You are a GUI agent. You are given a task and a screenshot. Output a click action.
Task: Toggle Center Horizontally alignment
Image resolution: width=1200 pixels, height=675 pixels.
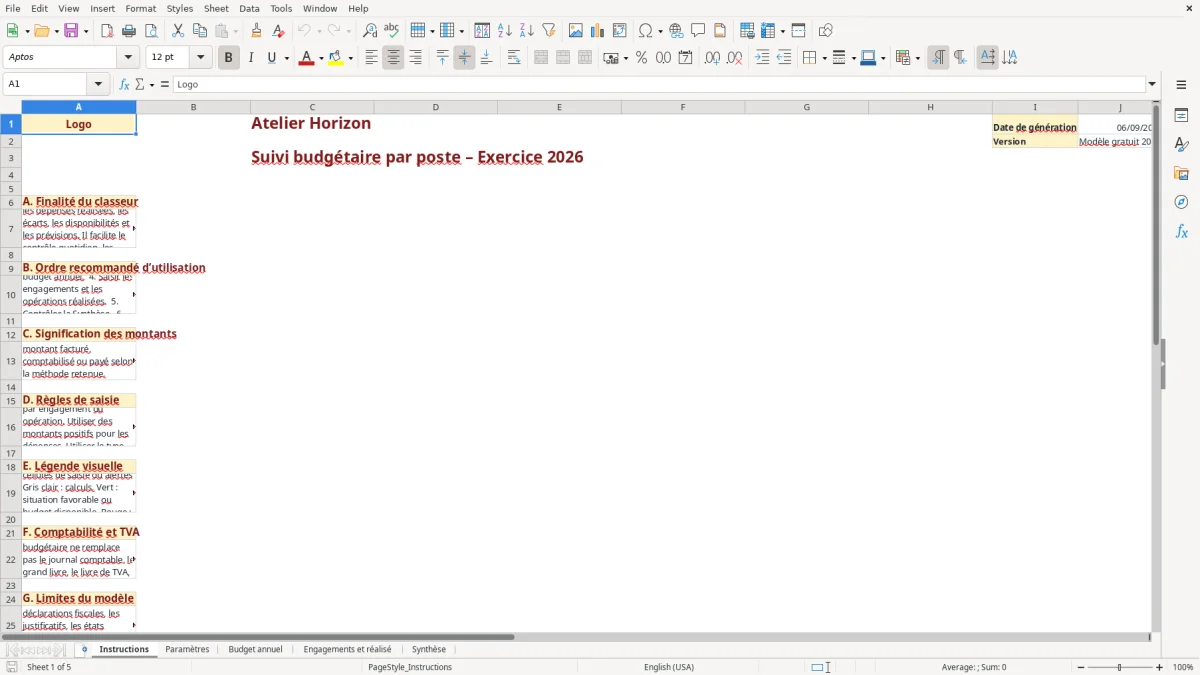[393, 58]
